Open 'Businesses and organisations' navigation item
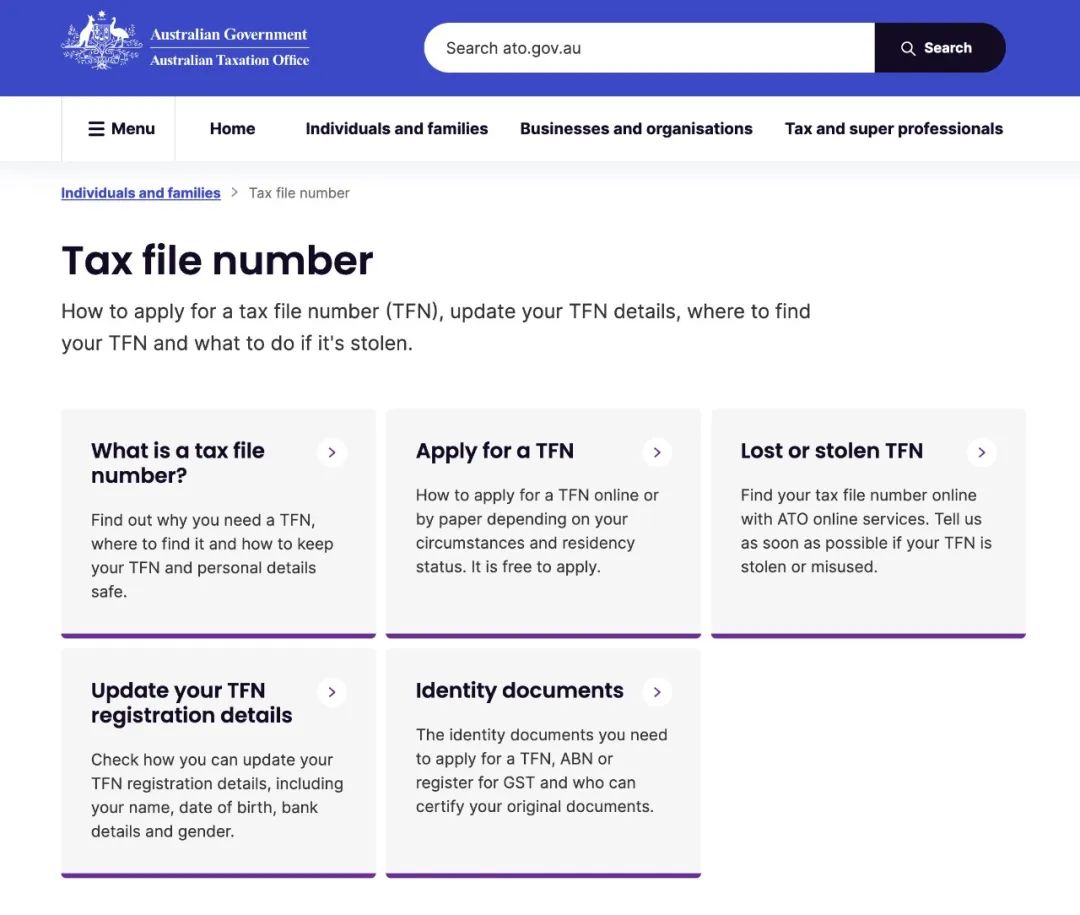 636,129
